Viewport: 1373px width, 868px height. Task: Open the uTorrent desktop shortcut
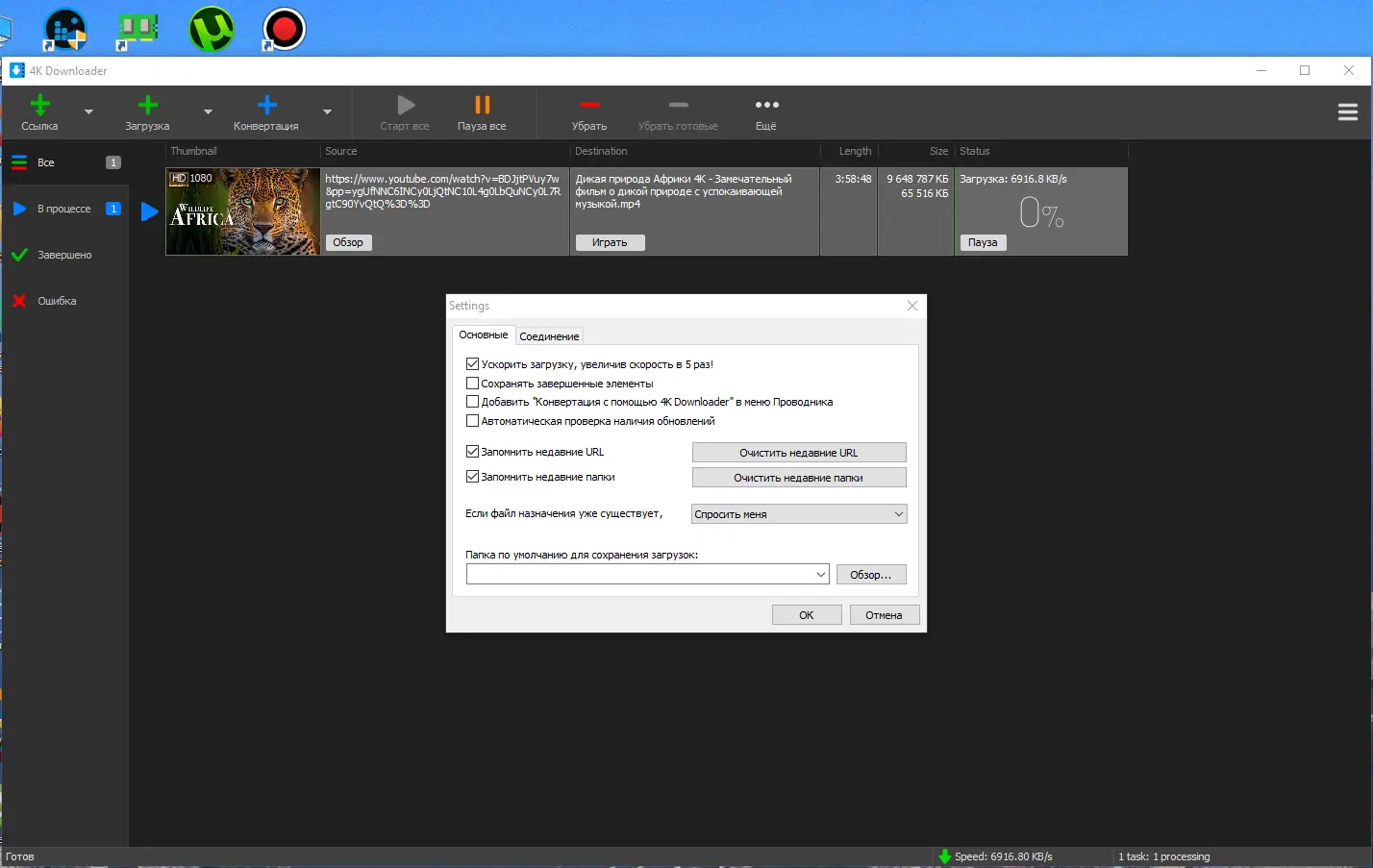click(x=212, y=29)
